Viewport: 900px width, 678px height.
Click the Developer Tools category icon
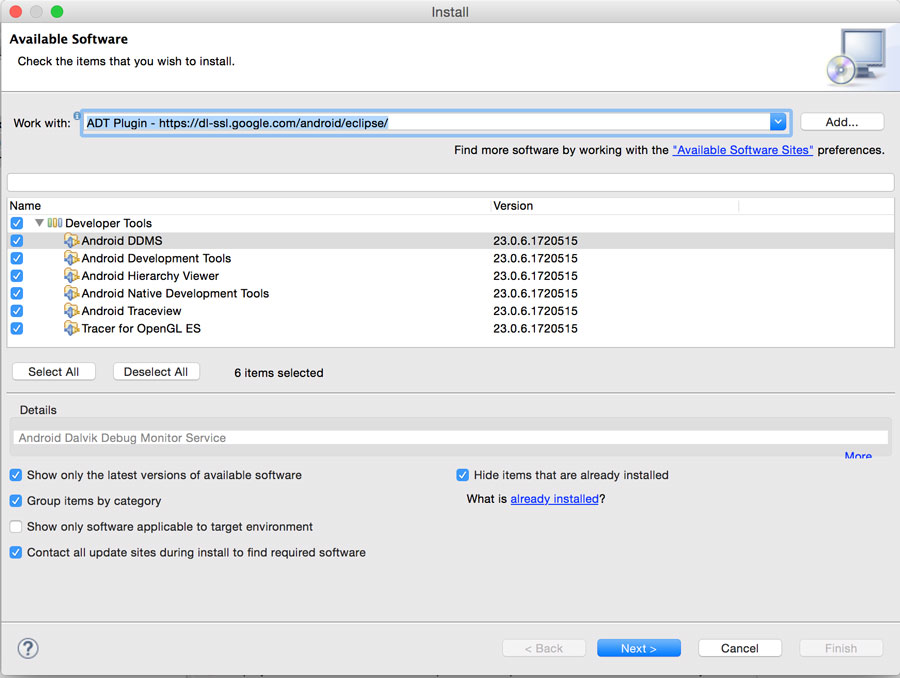tap(55, 223)
